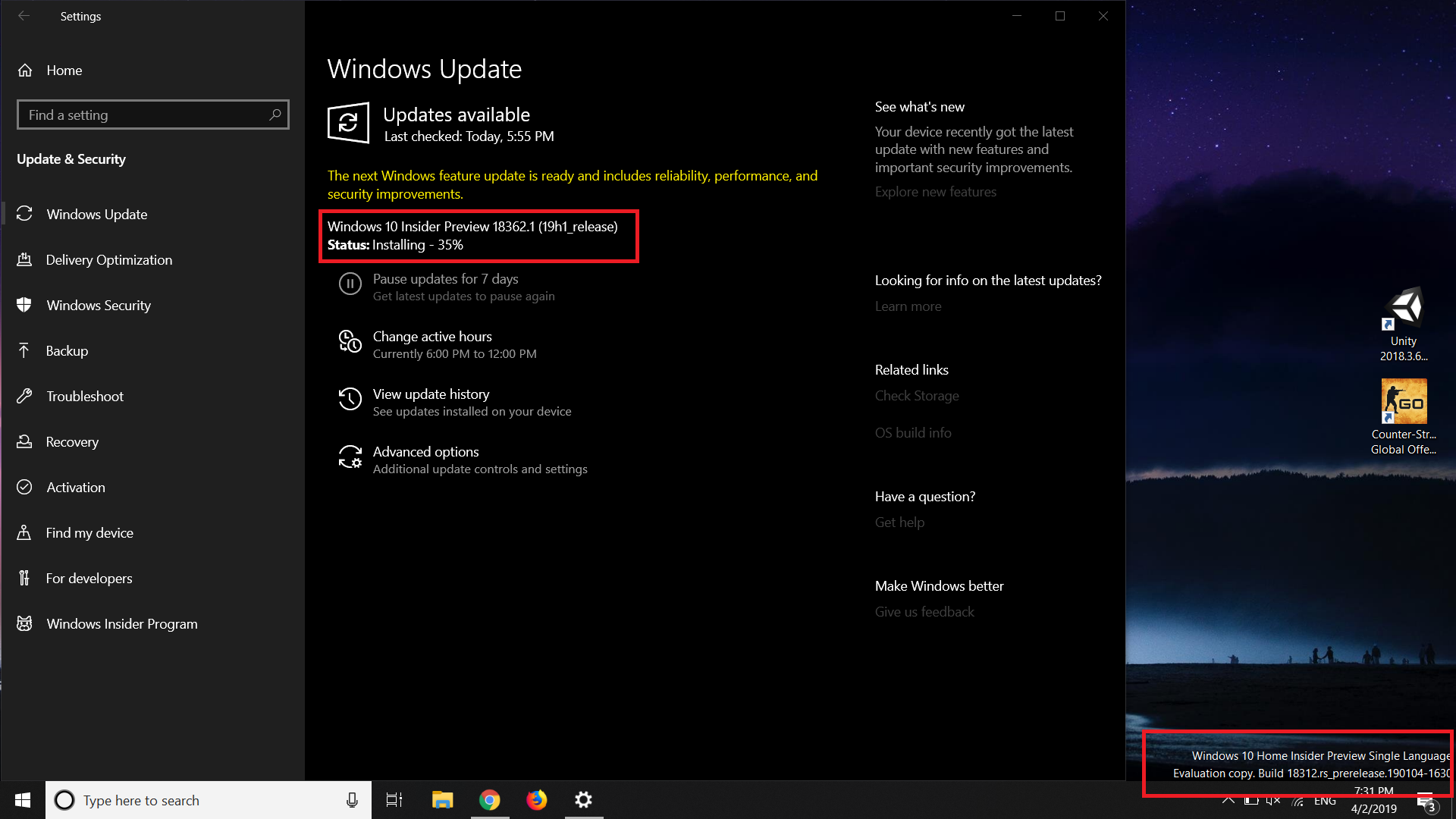
Task: Click the For developers icon
Action: click(x=24, y=578)
